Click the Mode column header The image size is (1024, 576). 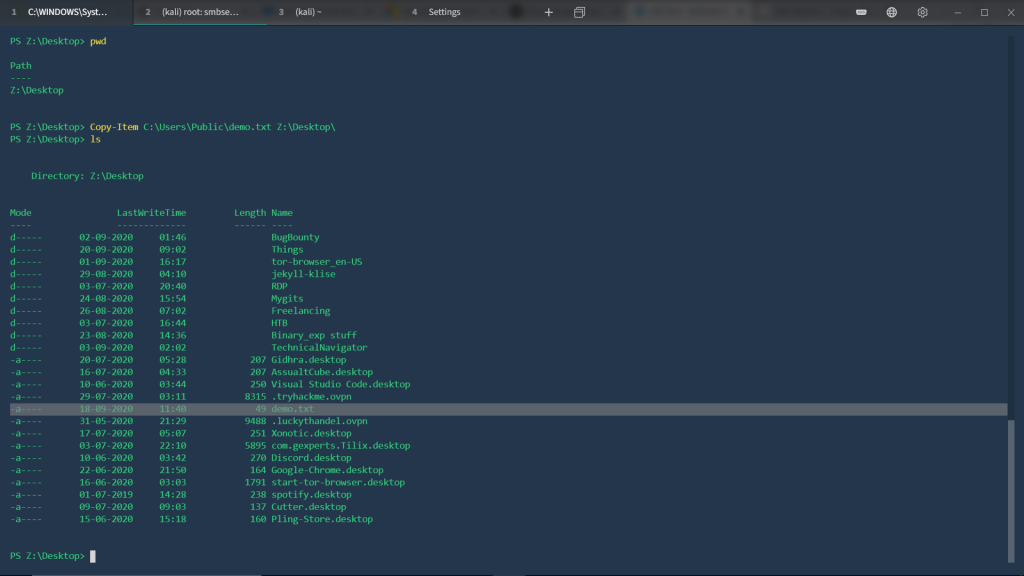pyautogui.click(x=20, y=213)
